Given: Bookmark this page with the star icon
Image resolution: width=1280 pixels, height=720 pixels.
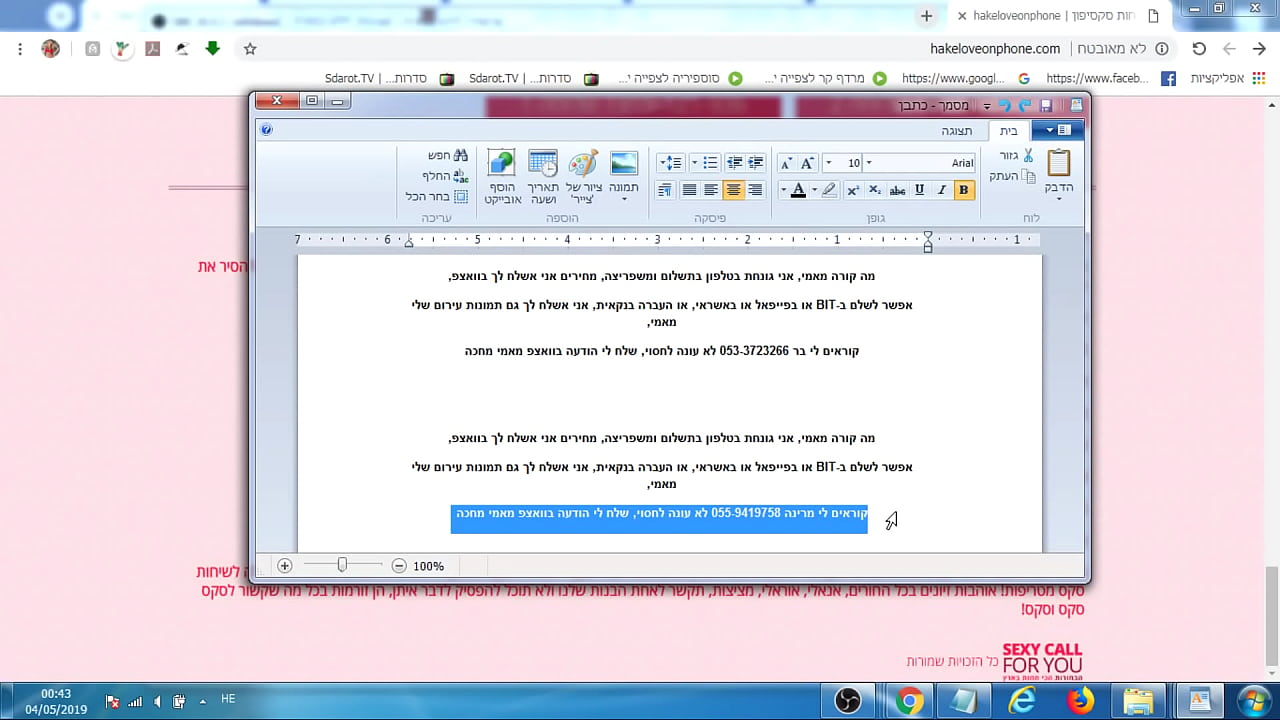Looking at the screenshot, I should 250,48.
